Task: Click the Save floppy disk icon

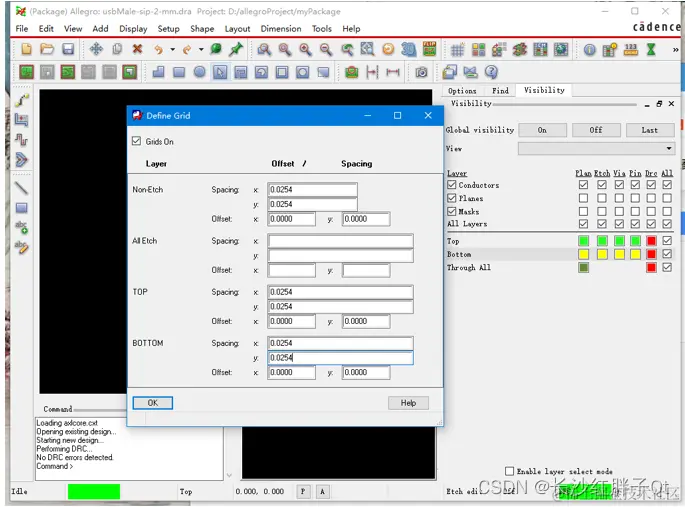Action: [x=68, y=49]
